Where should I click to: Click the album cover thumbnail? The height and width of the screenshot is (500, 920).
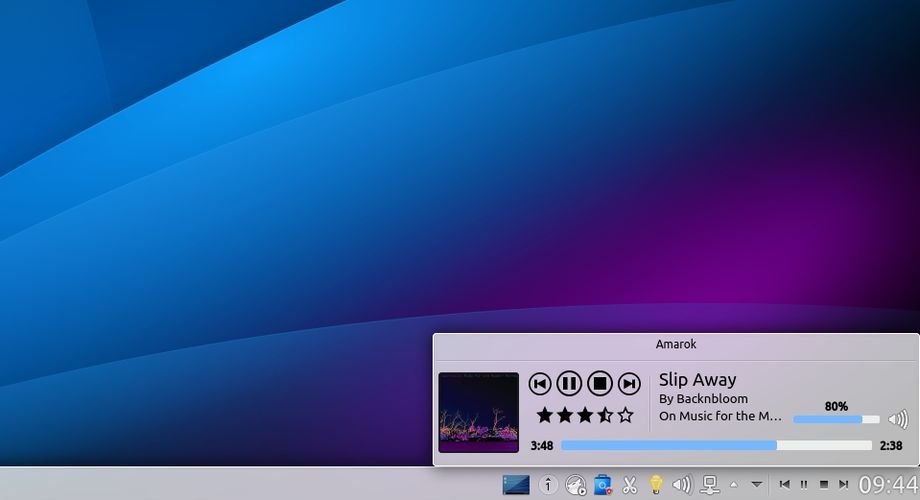[x=479, y=412]
